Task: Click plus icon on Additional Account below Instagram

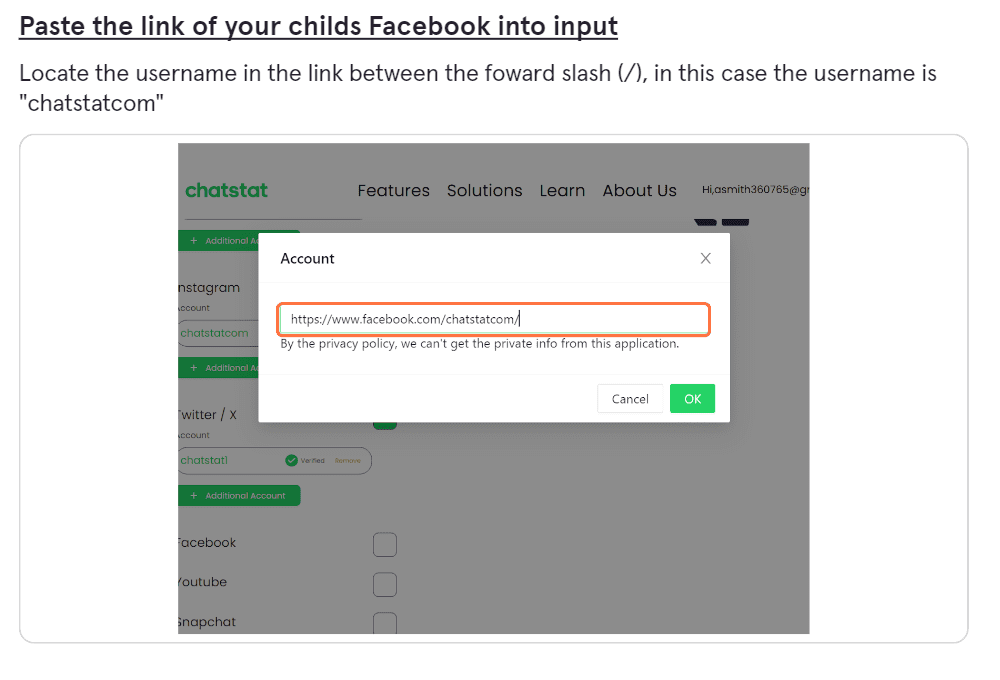Action: point(194,368)
